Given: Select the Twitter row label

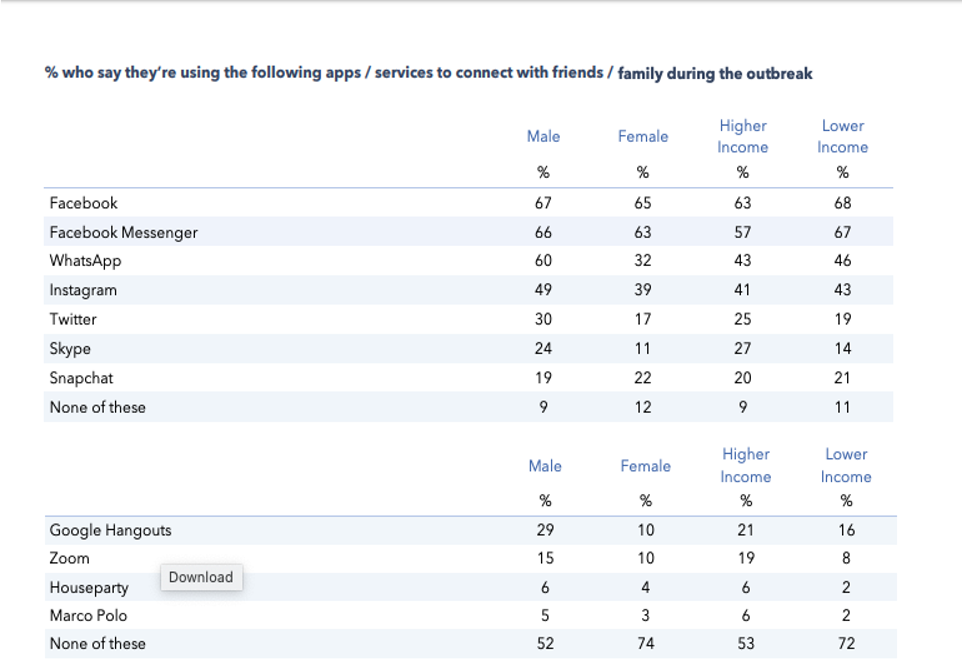Looking at the screenshot, I should tap(73, 319).
